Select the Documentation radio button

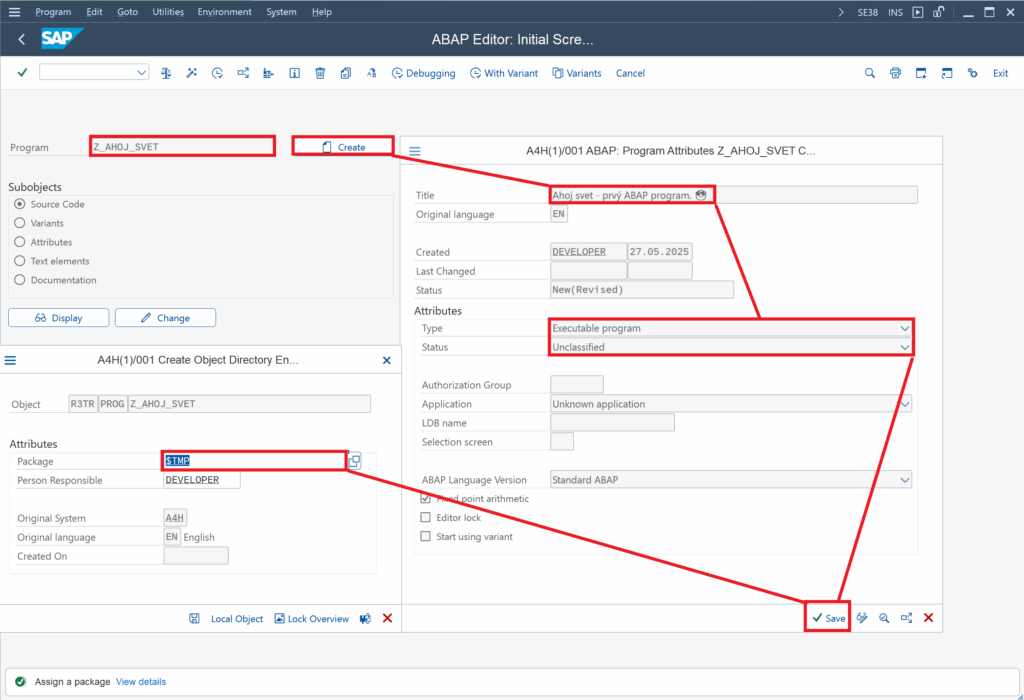(x=20, y=279)
